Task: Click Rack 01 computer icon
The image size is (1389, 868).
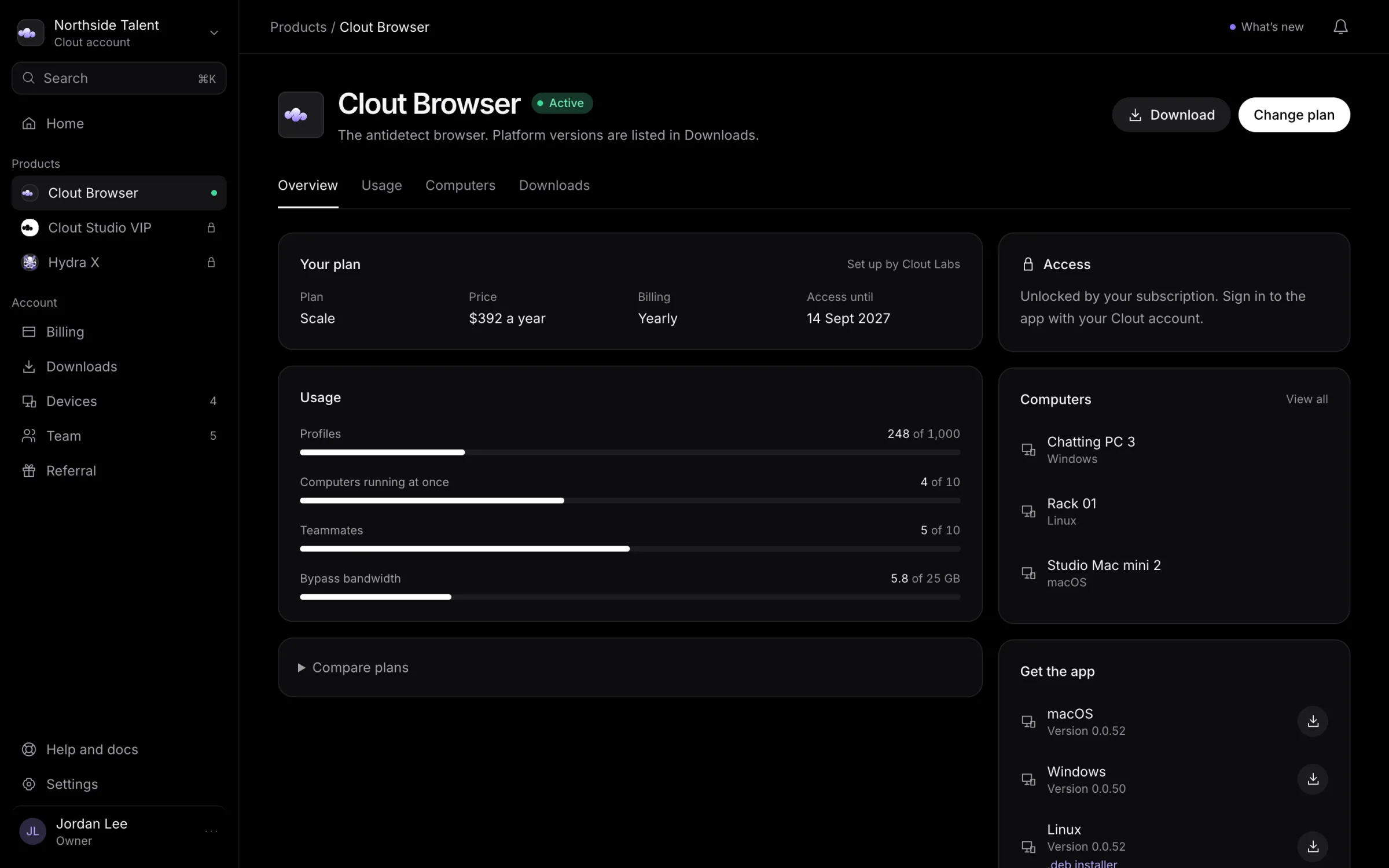Action: tap(1028, 512)
